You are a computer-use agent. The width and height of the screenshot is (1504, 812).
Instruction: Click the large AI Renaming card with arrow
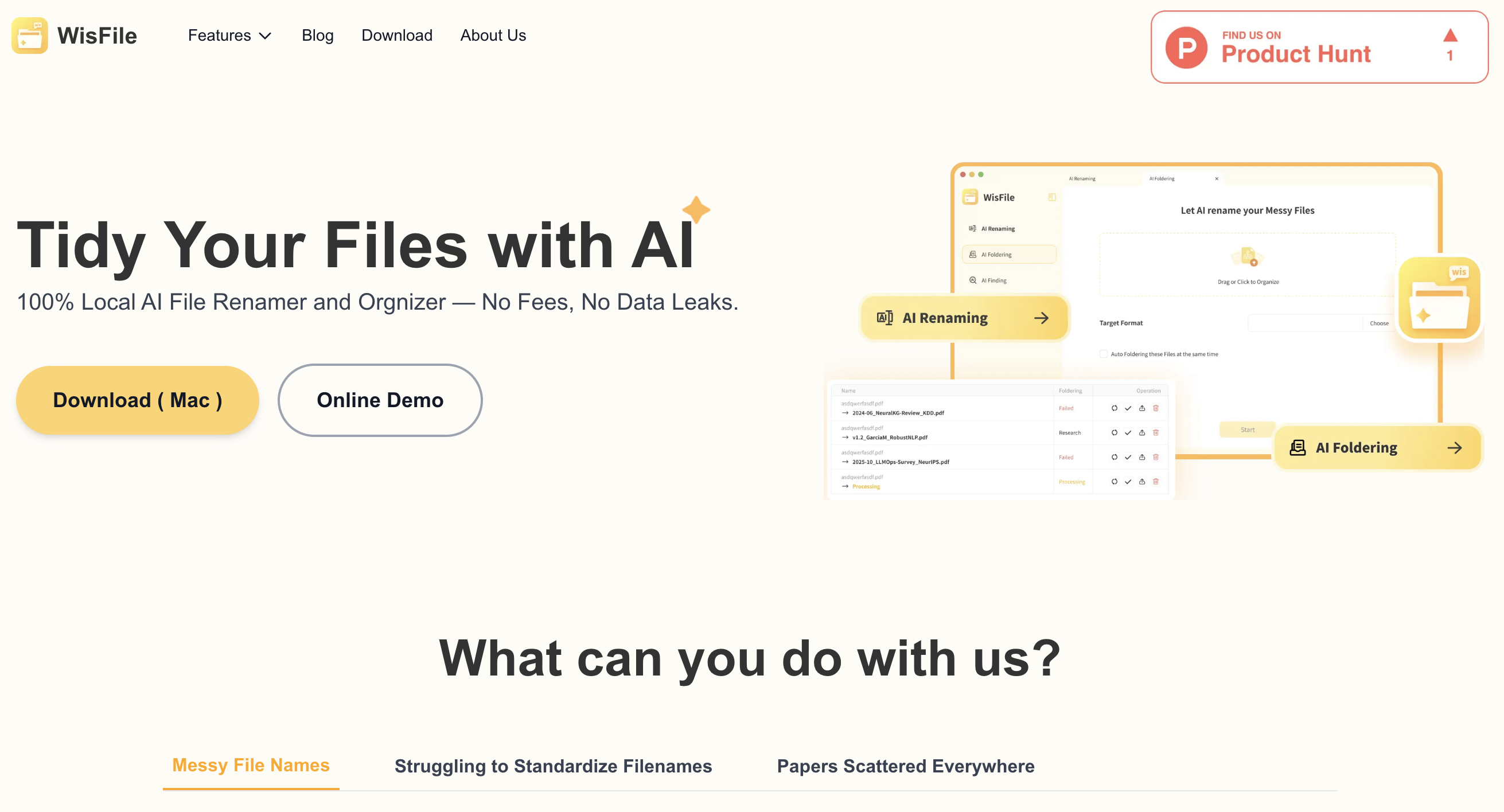(965, 318)
